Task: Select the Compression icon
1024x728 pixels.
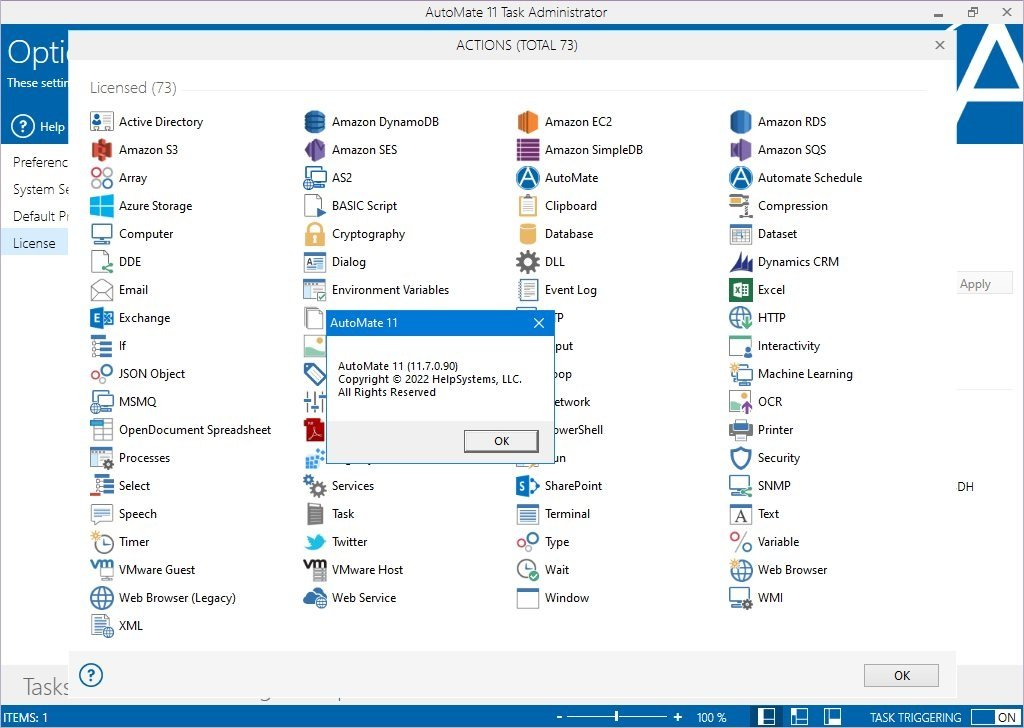Action: [741, 206]
